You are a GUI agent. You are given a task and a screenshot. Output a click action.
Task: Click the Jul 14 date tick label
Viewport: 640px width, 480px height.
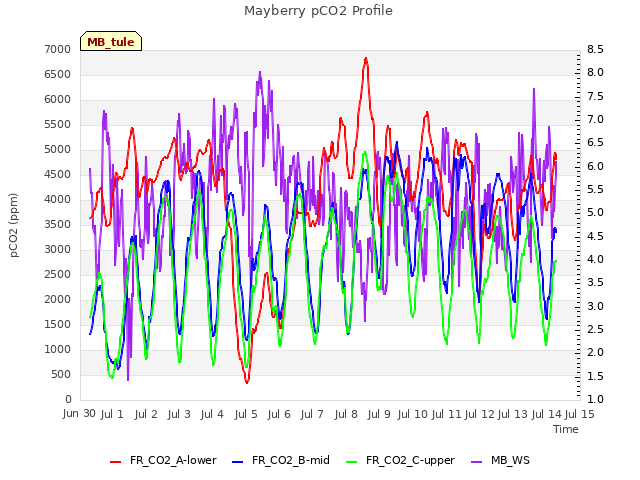(547, 414)
